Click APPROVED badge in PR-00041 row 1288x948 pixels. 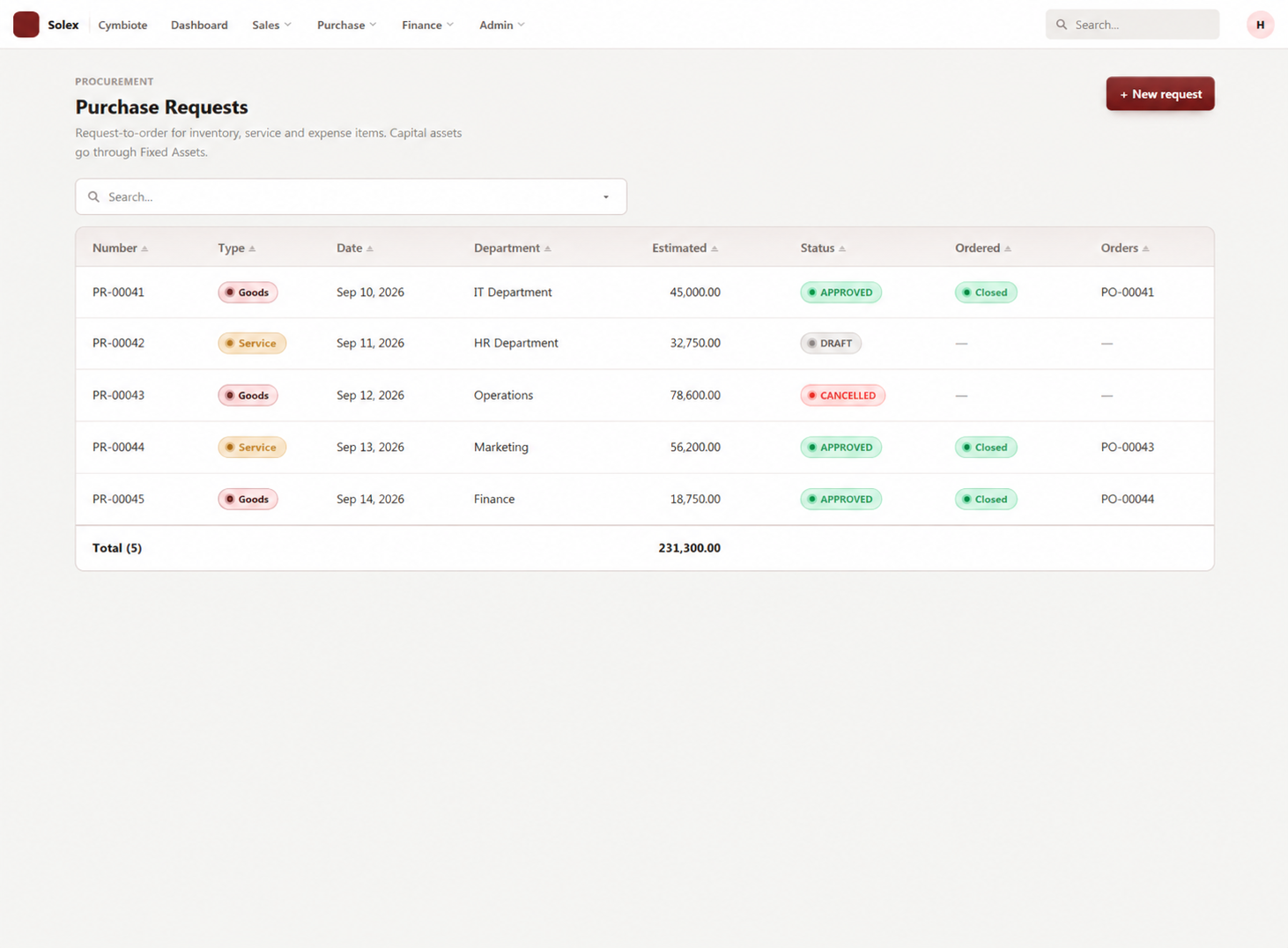(840, 293)
